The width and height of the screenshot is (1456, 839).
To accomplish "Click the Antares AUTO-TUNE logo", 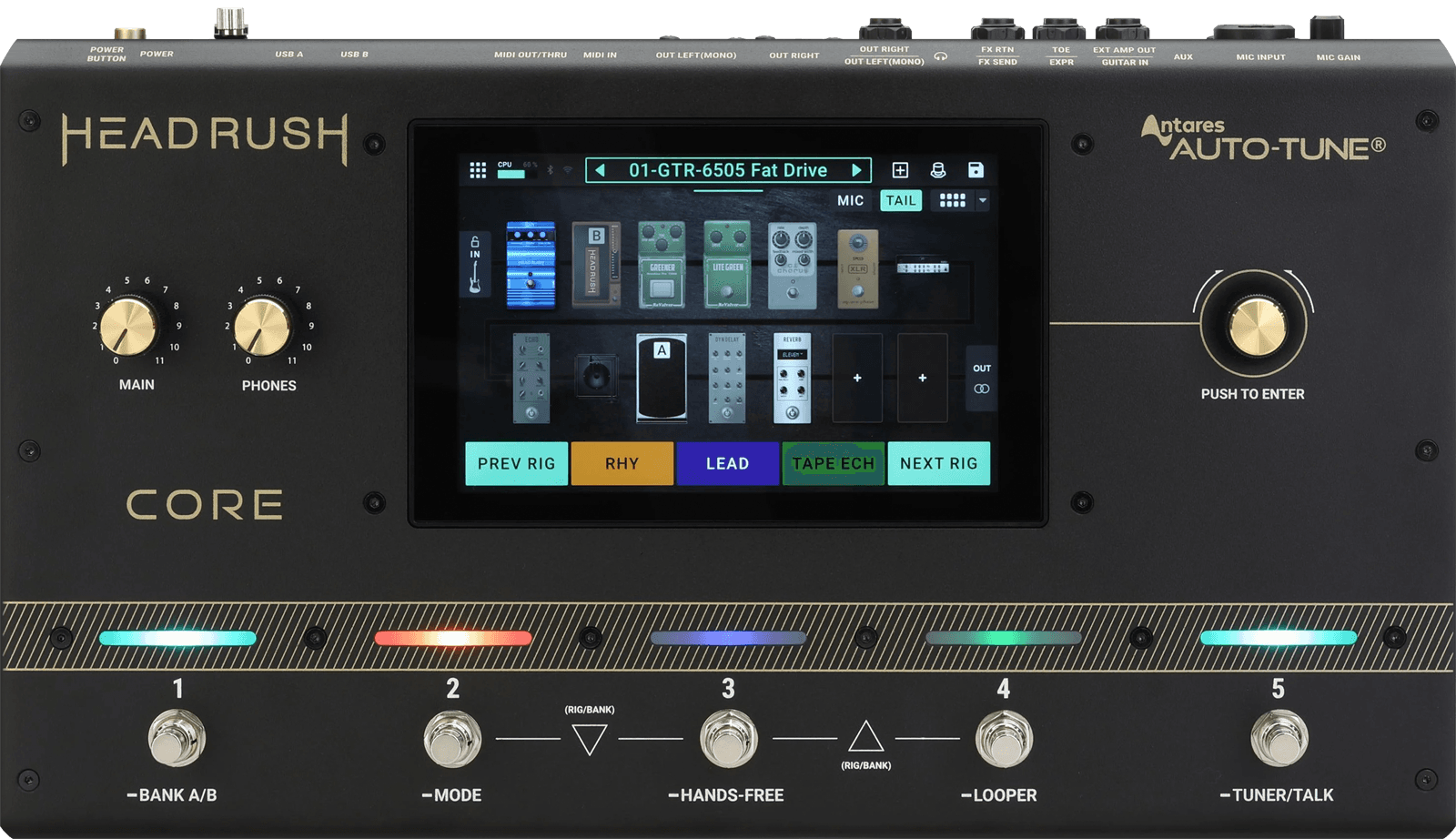I will tap(1263, 137).
